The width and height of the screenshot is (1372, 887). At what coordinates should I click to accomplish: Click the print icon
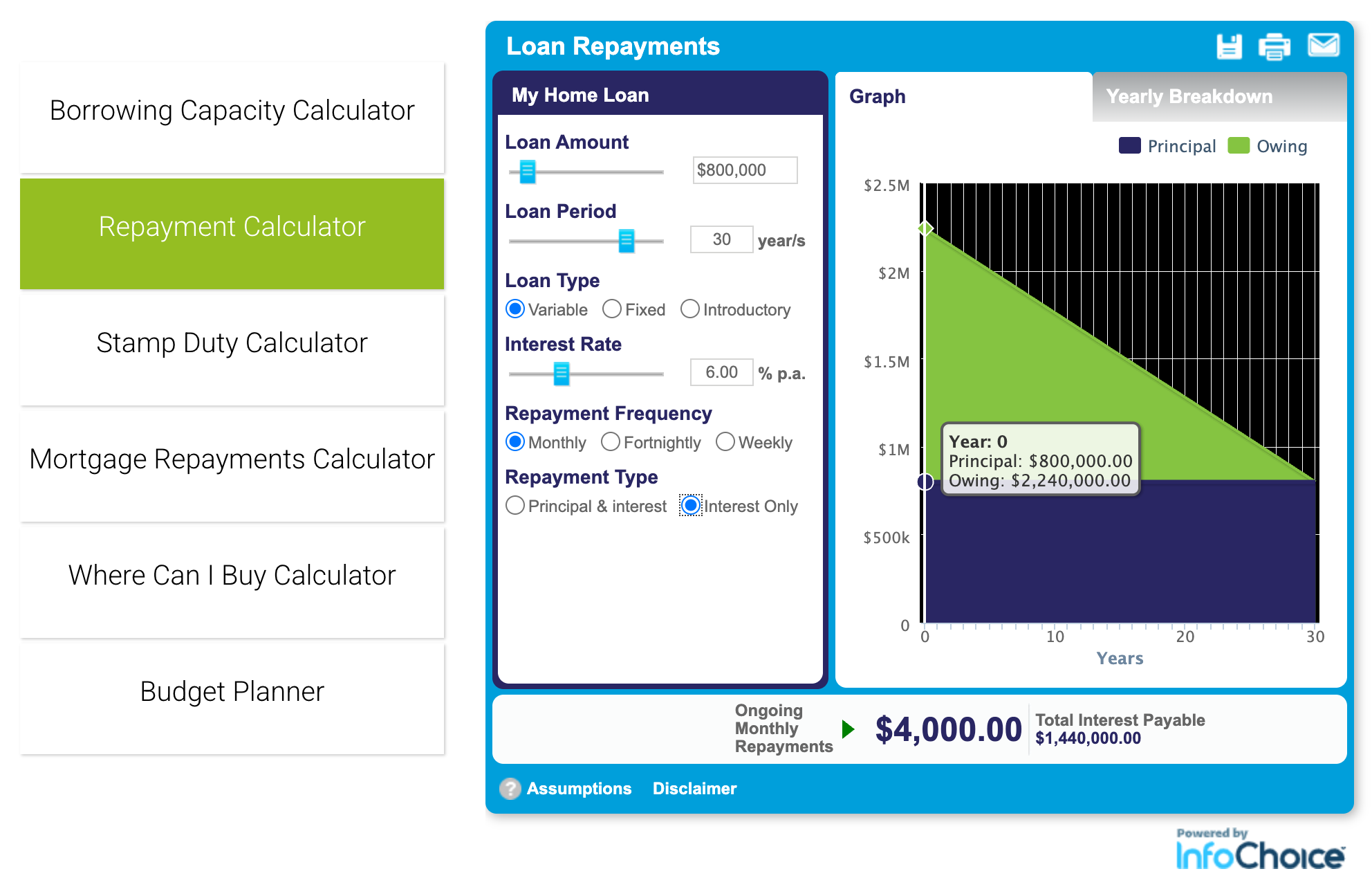click(x=1274, y=46)
